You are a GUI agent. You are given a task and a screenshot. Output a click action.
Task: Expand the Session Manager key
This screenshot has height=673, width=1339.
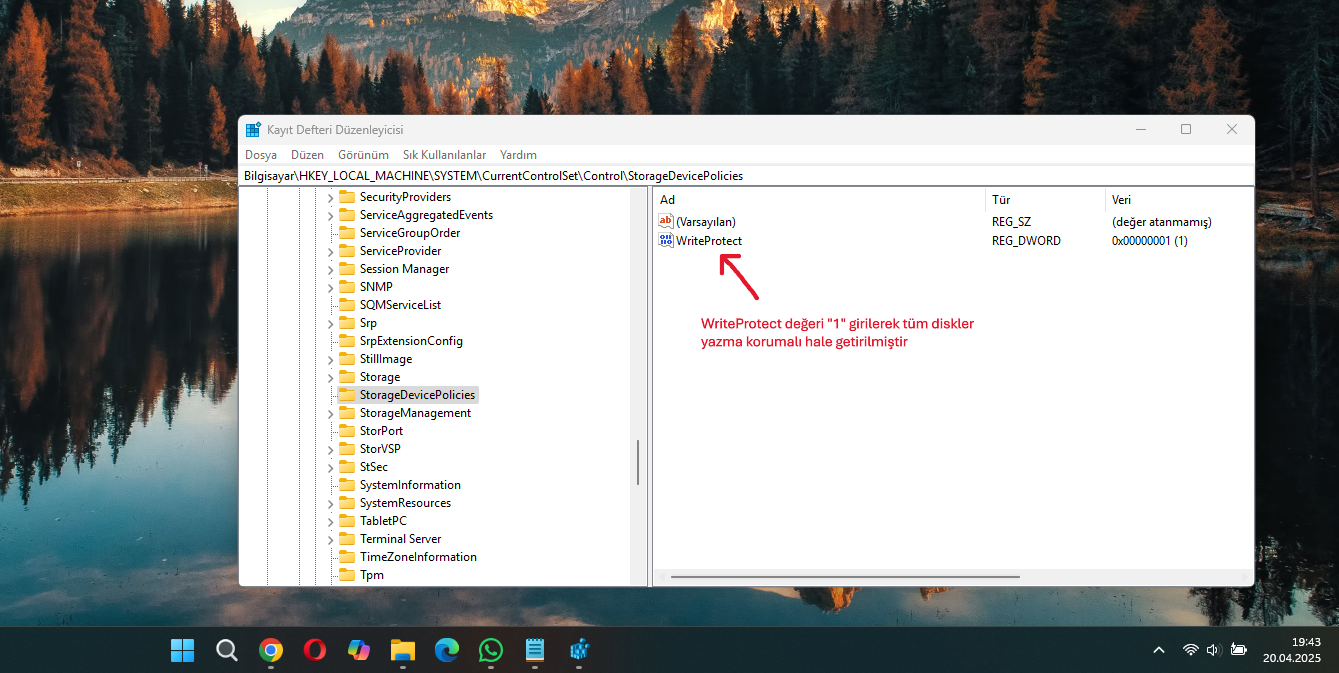click(330, 269)
